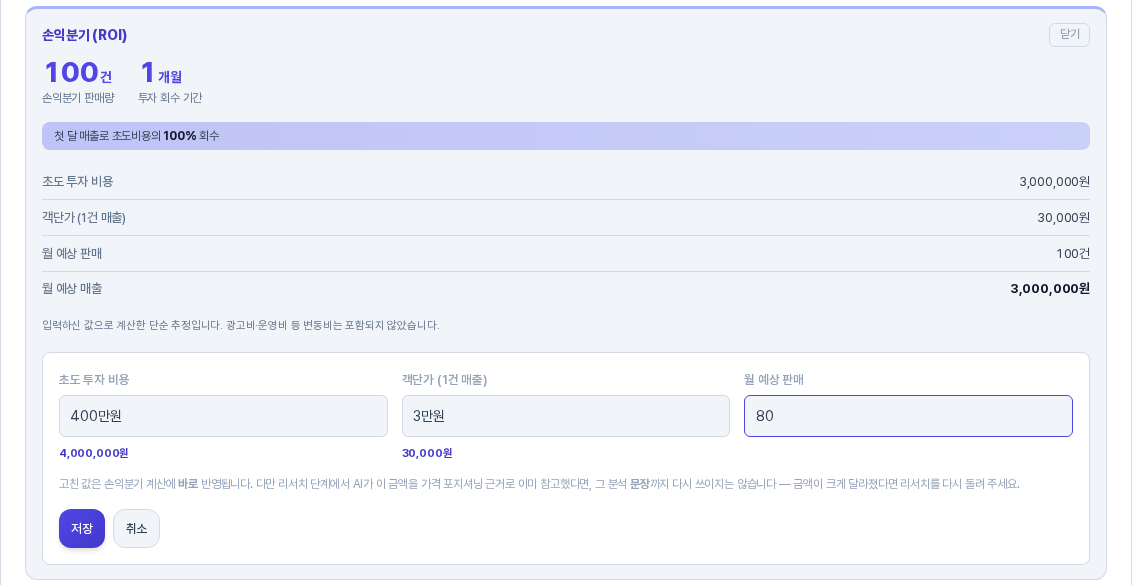This screenshot has width=1132, height=585.
Task: Click the 취소 button
Action: (x=136, y=529)
